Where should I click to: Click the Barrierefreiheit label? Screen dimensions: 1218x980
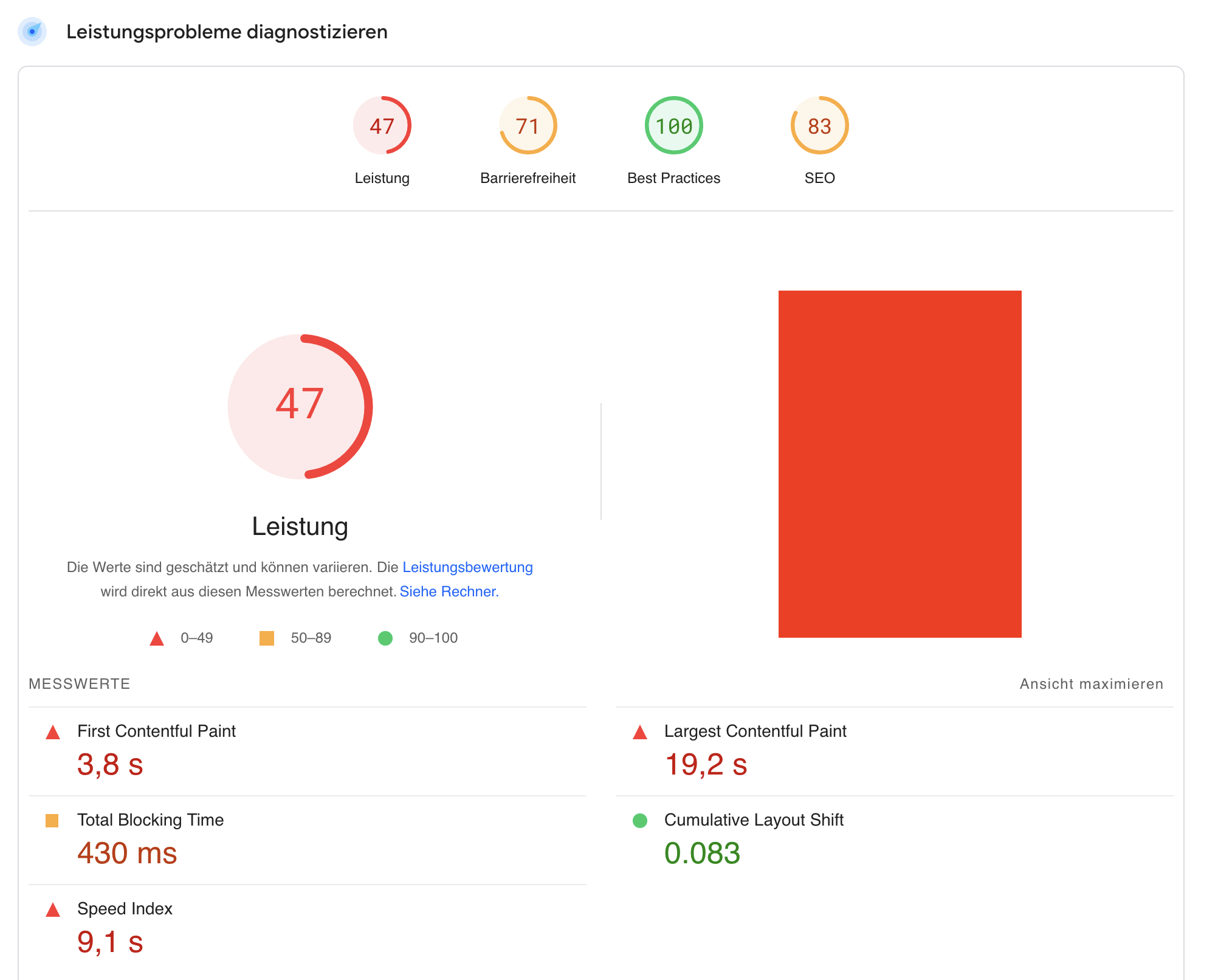pyautogui.click(x=528, y=178)
